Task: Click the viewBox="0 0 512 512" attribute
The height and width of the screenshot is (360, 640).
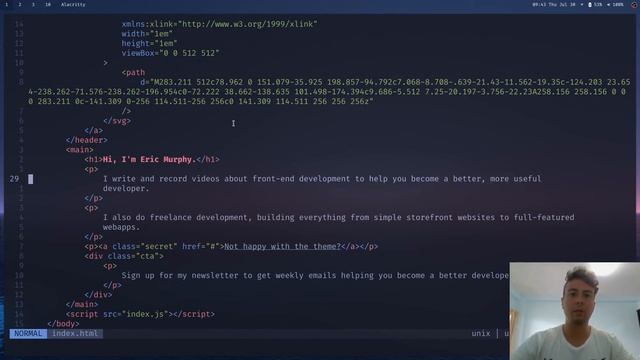Action: tap(170, 53)
